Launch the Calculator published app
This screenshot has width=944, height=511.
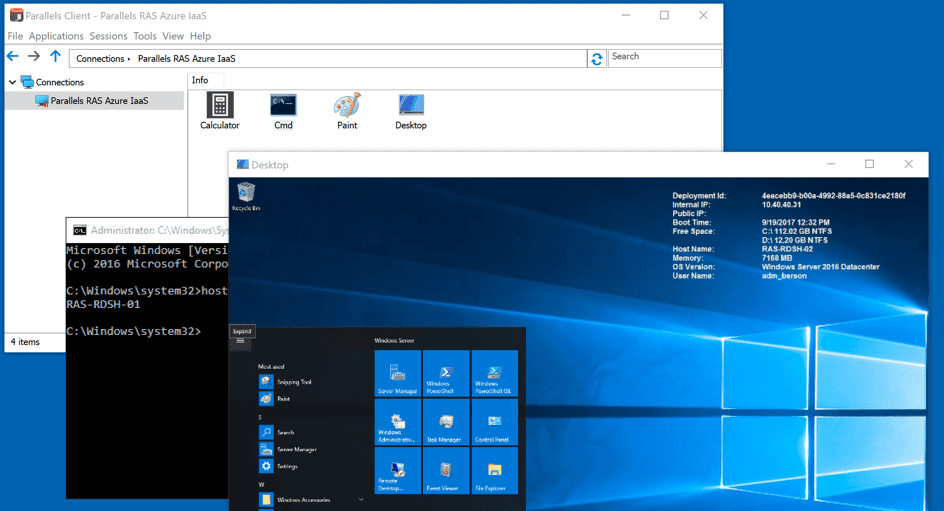pyautogui.click(x=220, y=111)
